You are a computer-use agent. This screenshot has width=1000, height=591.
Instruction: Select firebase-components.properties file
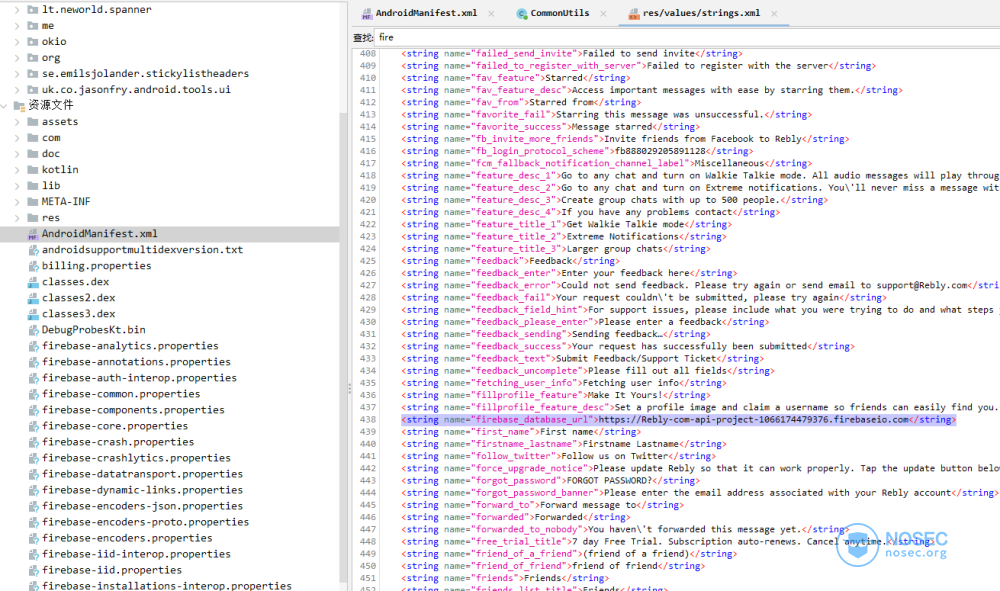(x=133, y=410)
